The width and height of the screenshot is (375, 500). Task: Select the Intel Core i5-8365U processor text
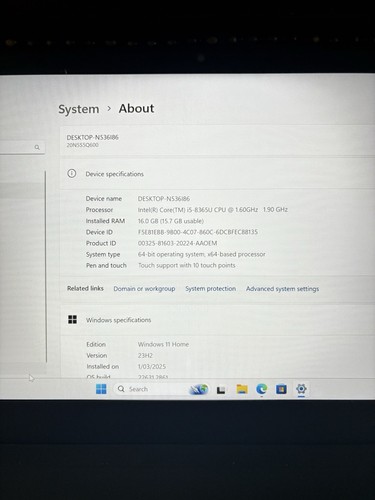tap(213, 210)
